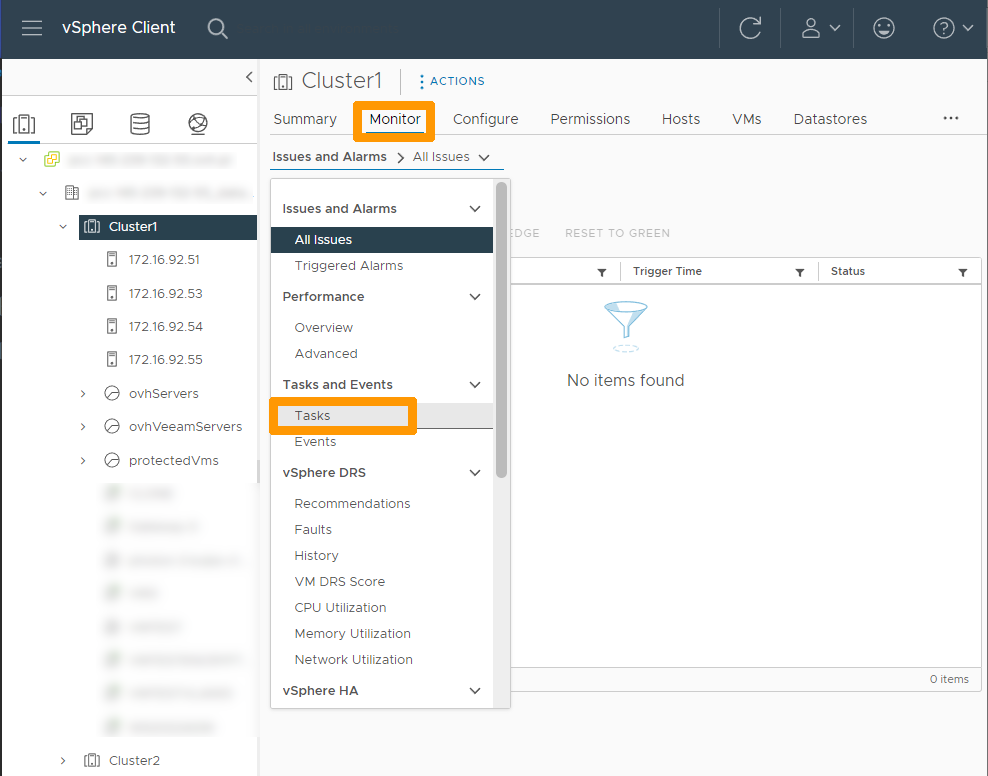The height and width of the screenshot is (776, 988).
Task: Collapse the Tasks and Events section
Action: click(x=475, y=385)
